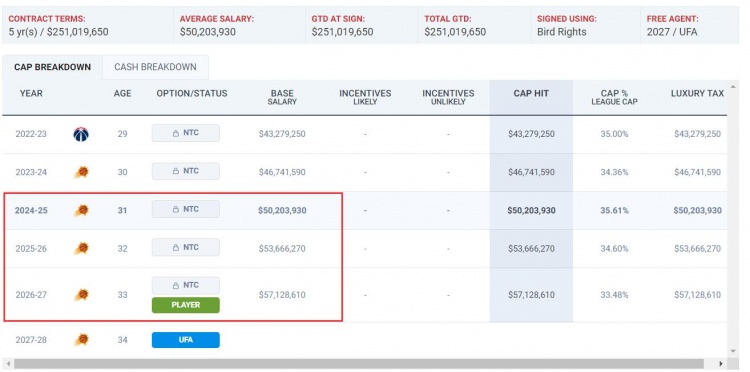Screen dimensions: 750x372
Task: Click the Suns logo in 2025-26 row
Action: coord(82,249)
